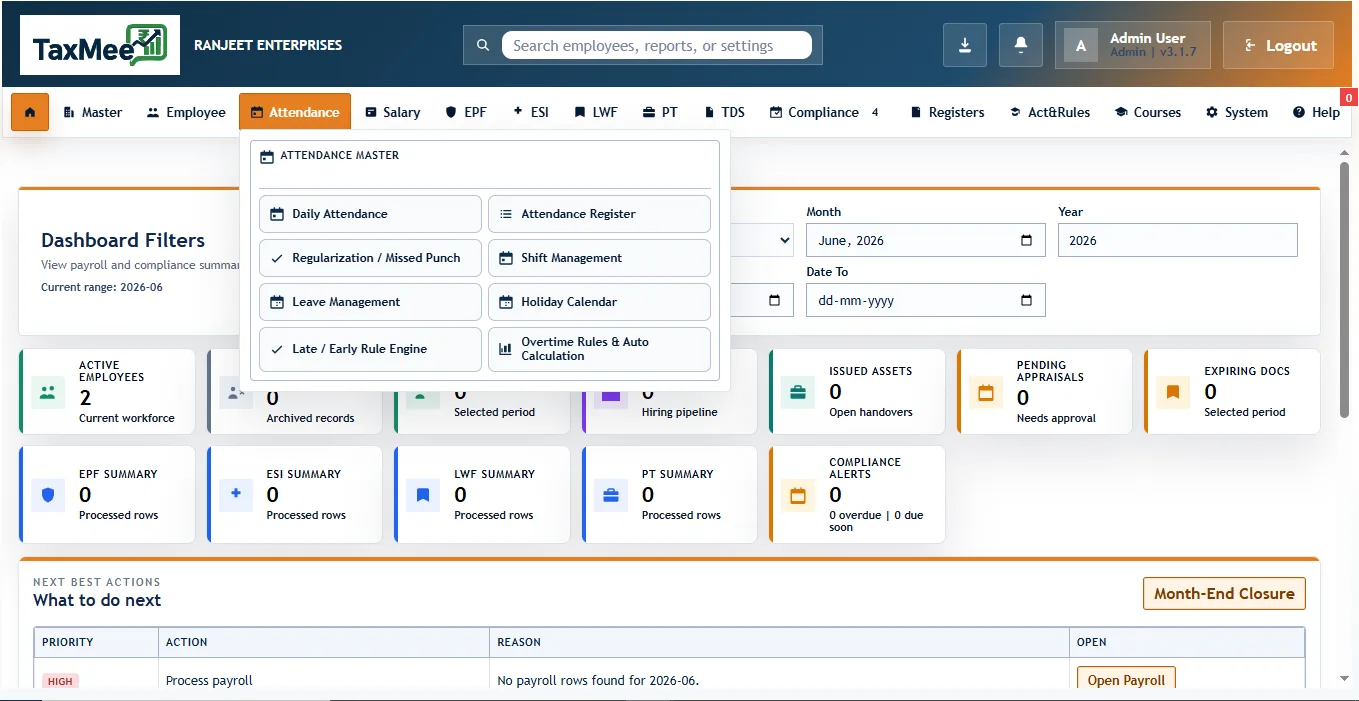The image size is (1359, 701).
Task: Click RANJEET ENTERPRISES company name
Action: click(268, 45)
